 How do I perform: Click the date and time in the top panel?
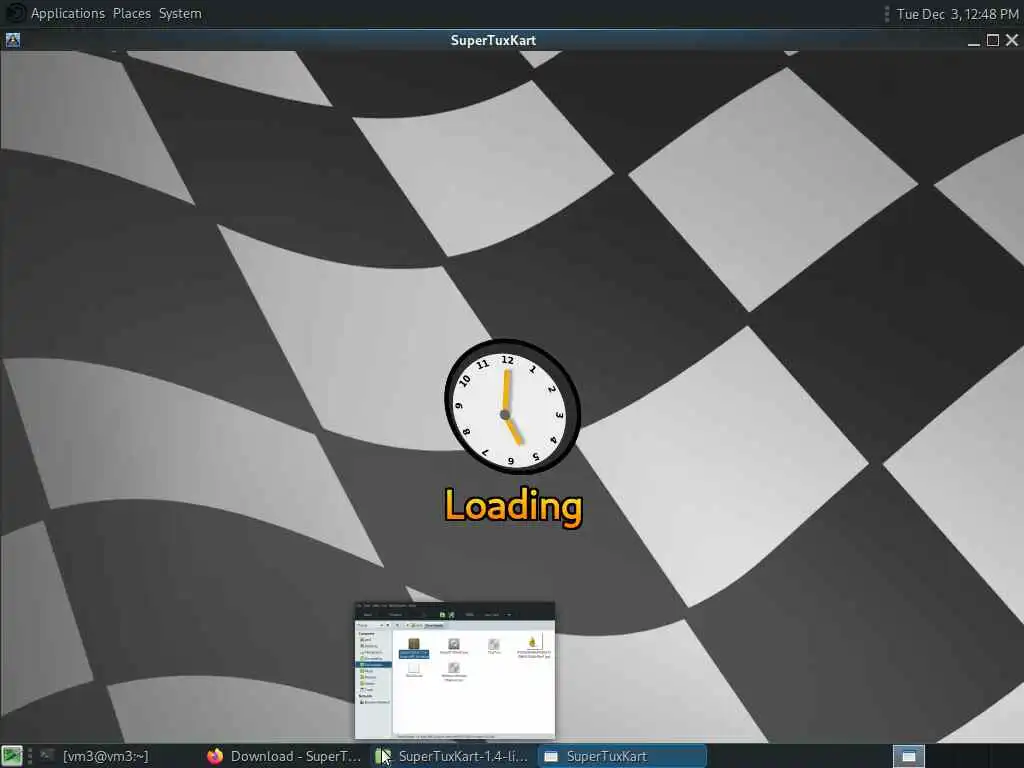957,14
